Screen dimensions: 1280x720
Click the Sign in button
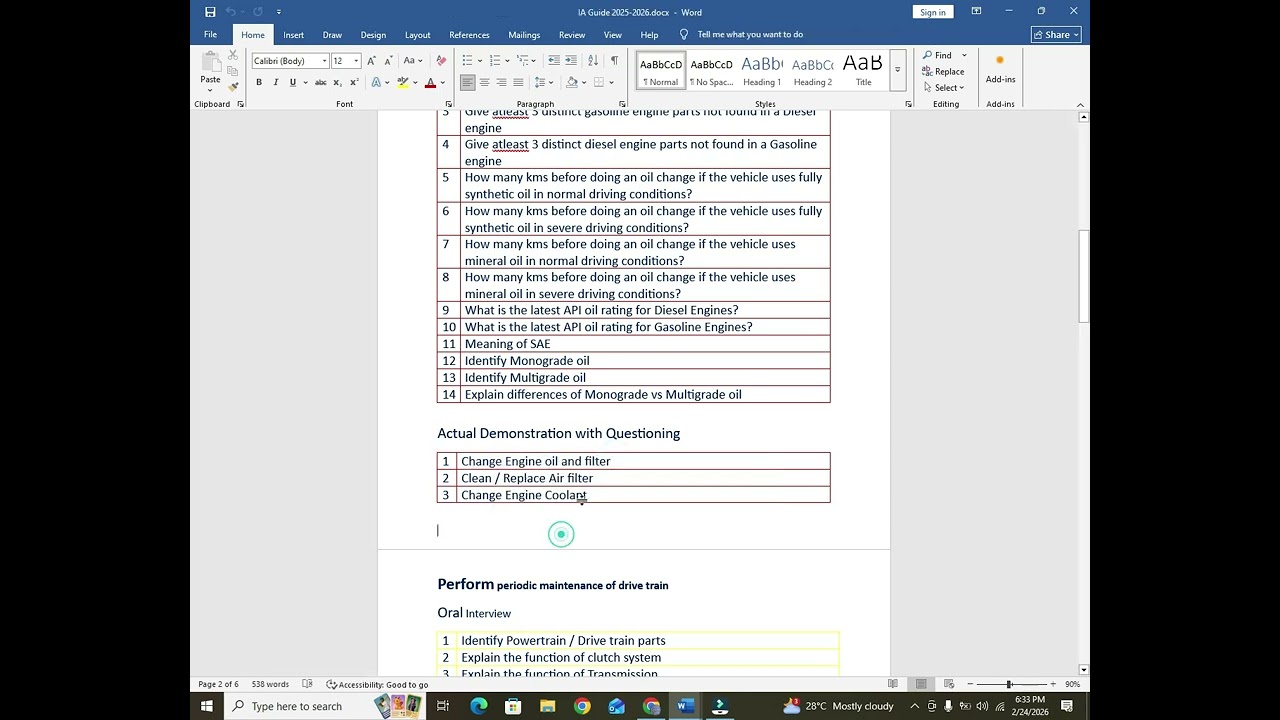(933, 12)
